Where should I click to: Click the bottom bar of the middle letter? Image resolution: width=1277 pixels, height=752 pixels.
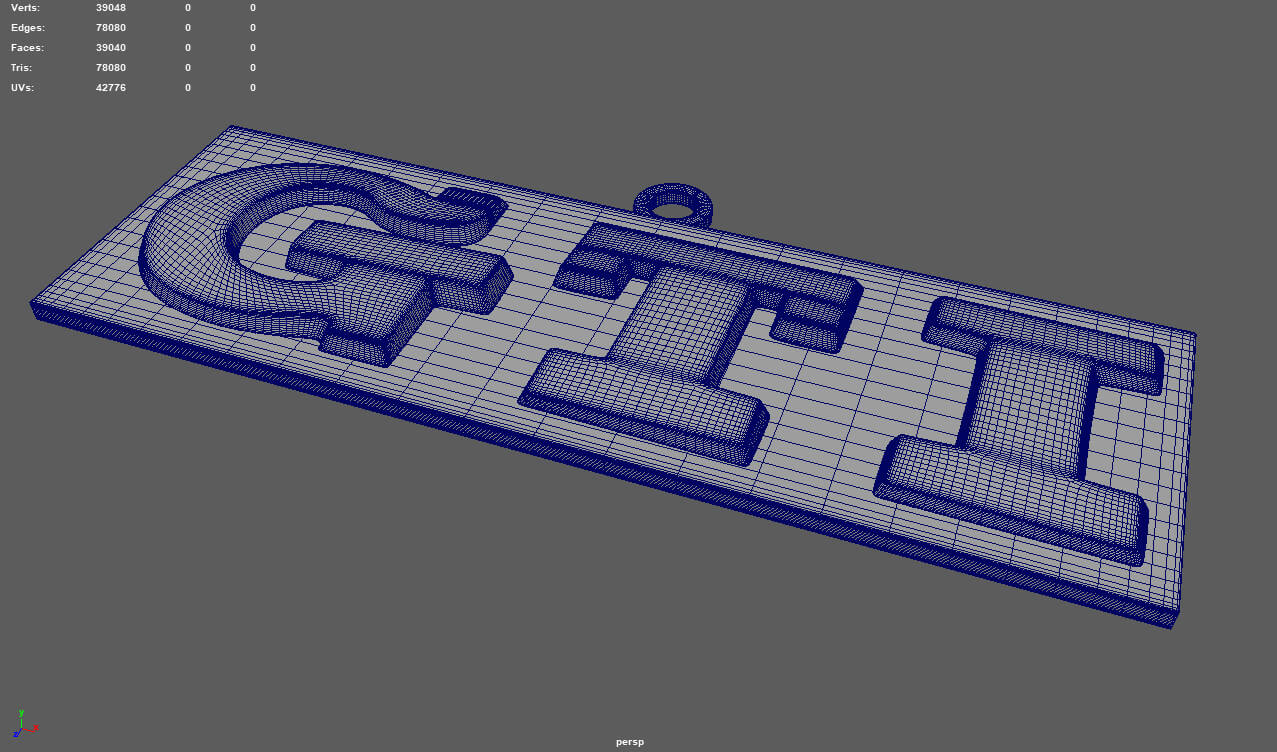640,405
